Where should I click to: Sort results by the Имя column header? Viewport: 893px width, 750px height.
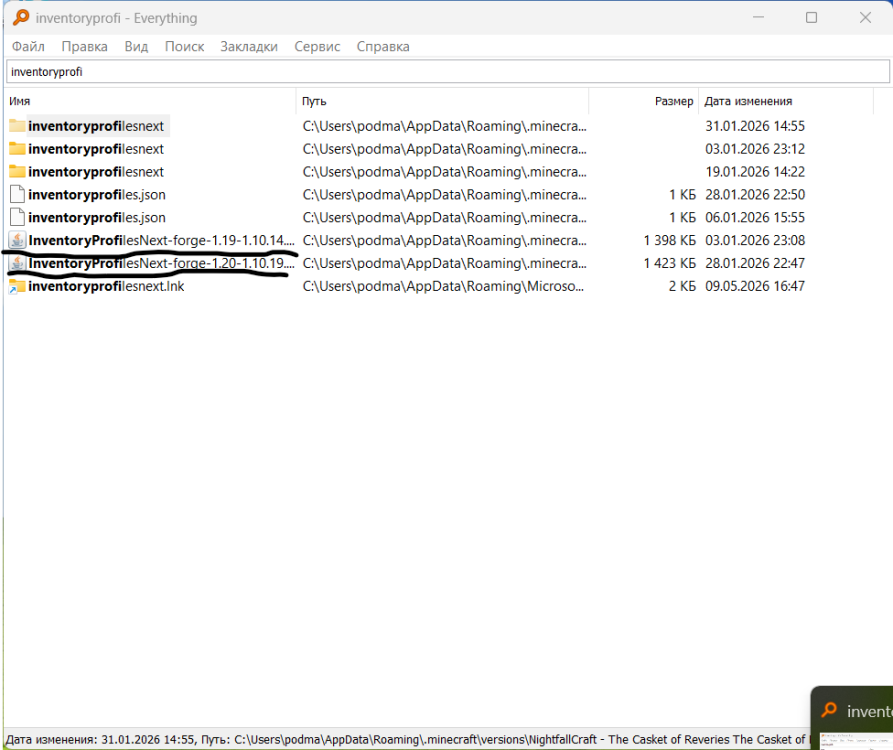pyautogui.click(x=150, y=101)
